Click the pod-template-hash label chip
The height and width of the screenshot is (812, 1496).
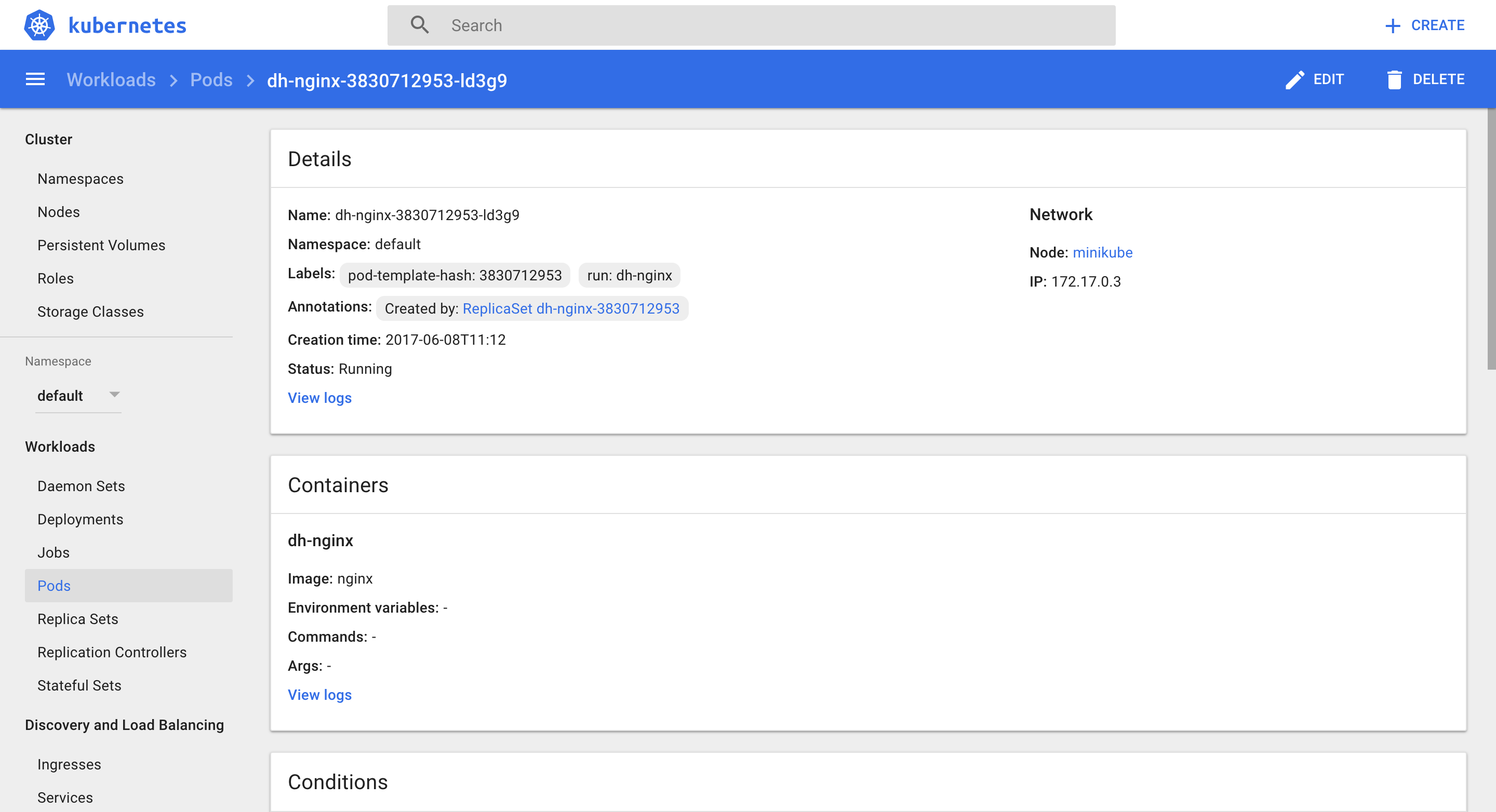click(454, 275)
